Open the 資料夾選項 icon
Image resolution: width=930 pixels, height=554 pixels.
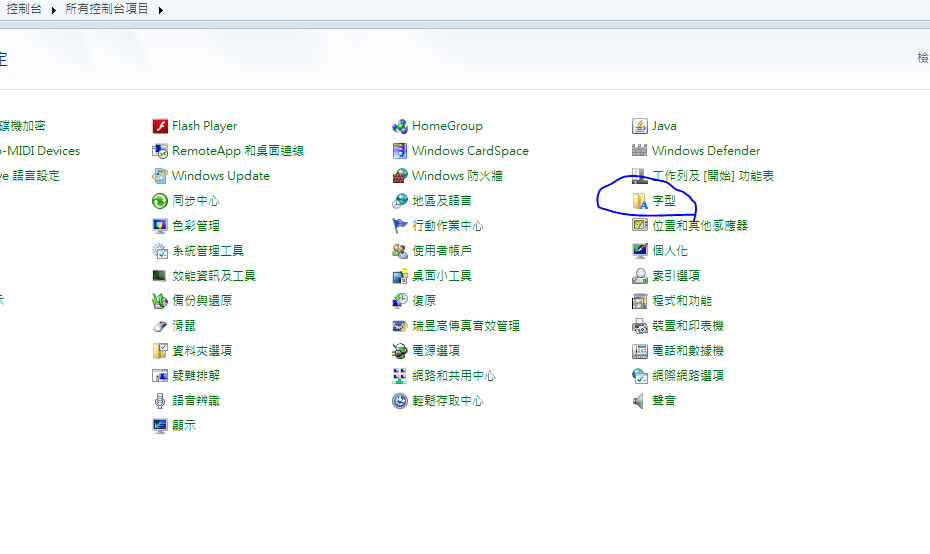(160, 351)
